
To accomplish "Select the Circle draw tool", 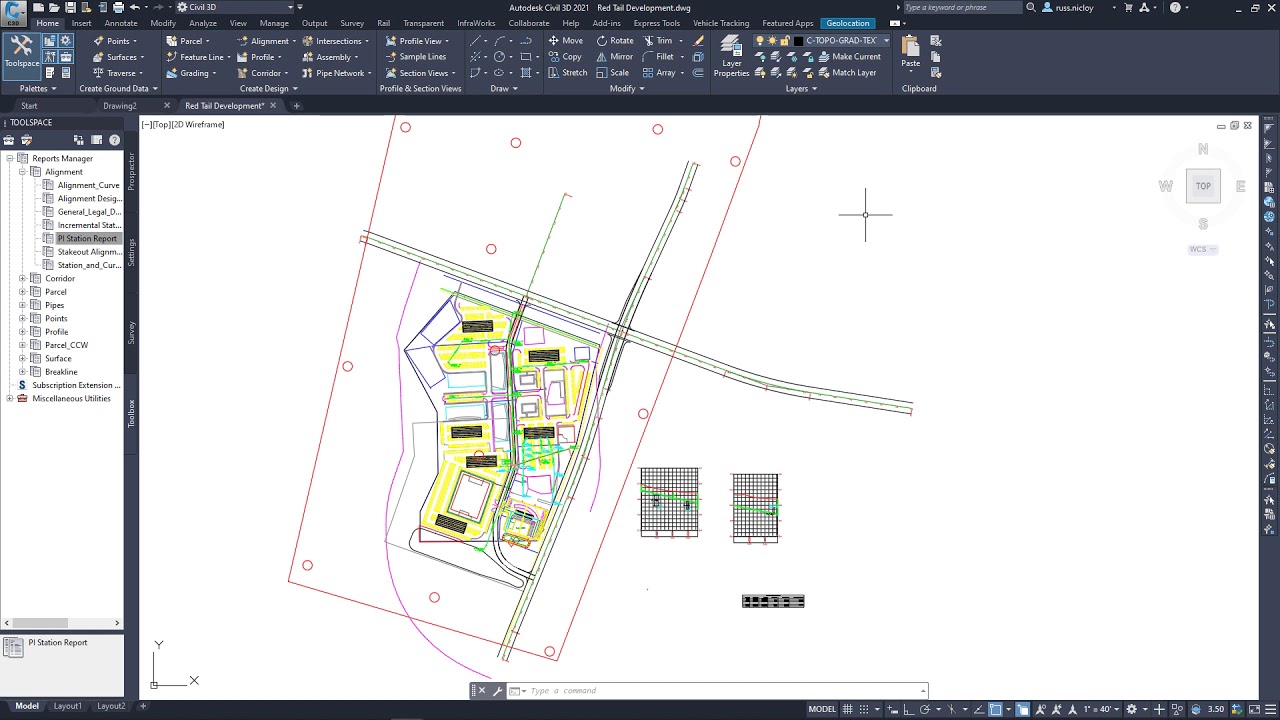I will (x=499, y=57).
